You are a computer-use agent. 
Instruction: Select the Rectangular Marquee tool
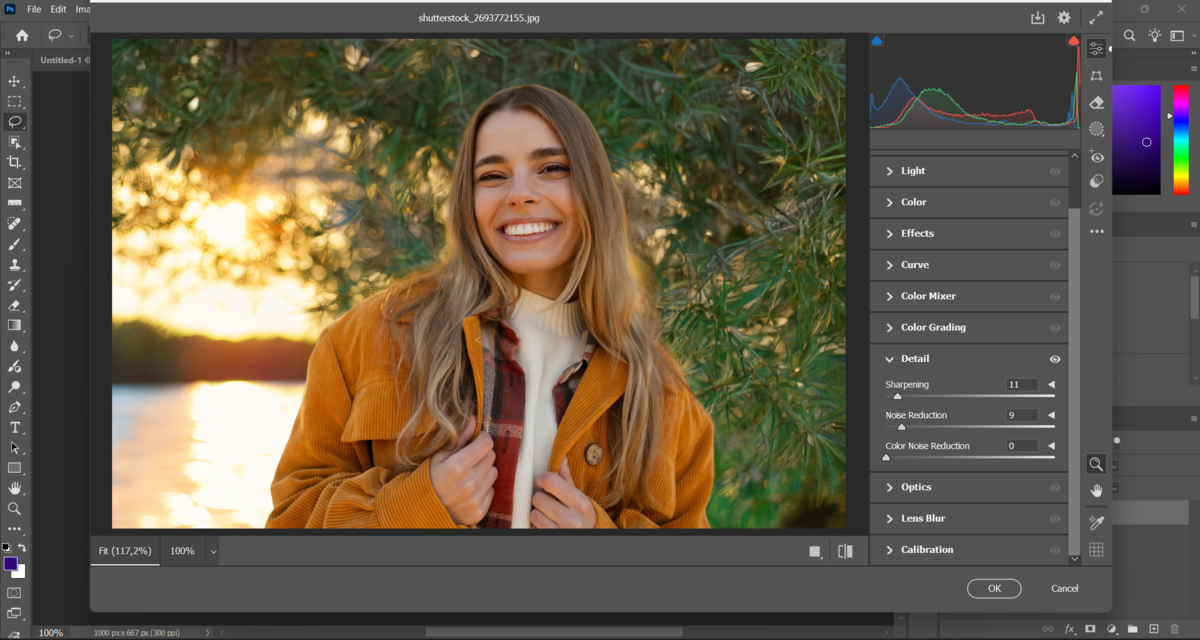(x=14, y=101)
